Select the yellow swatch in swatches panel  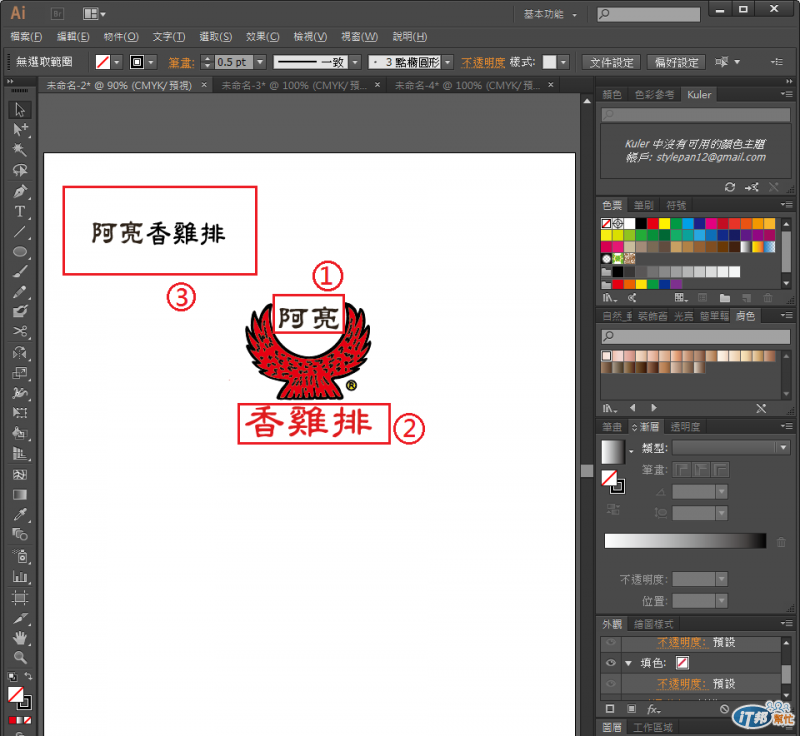click(664, 223)
